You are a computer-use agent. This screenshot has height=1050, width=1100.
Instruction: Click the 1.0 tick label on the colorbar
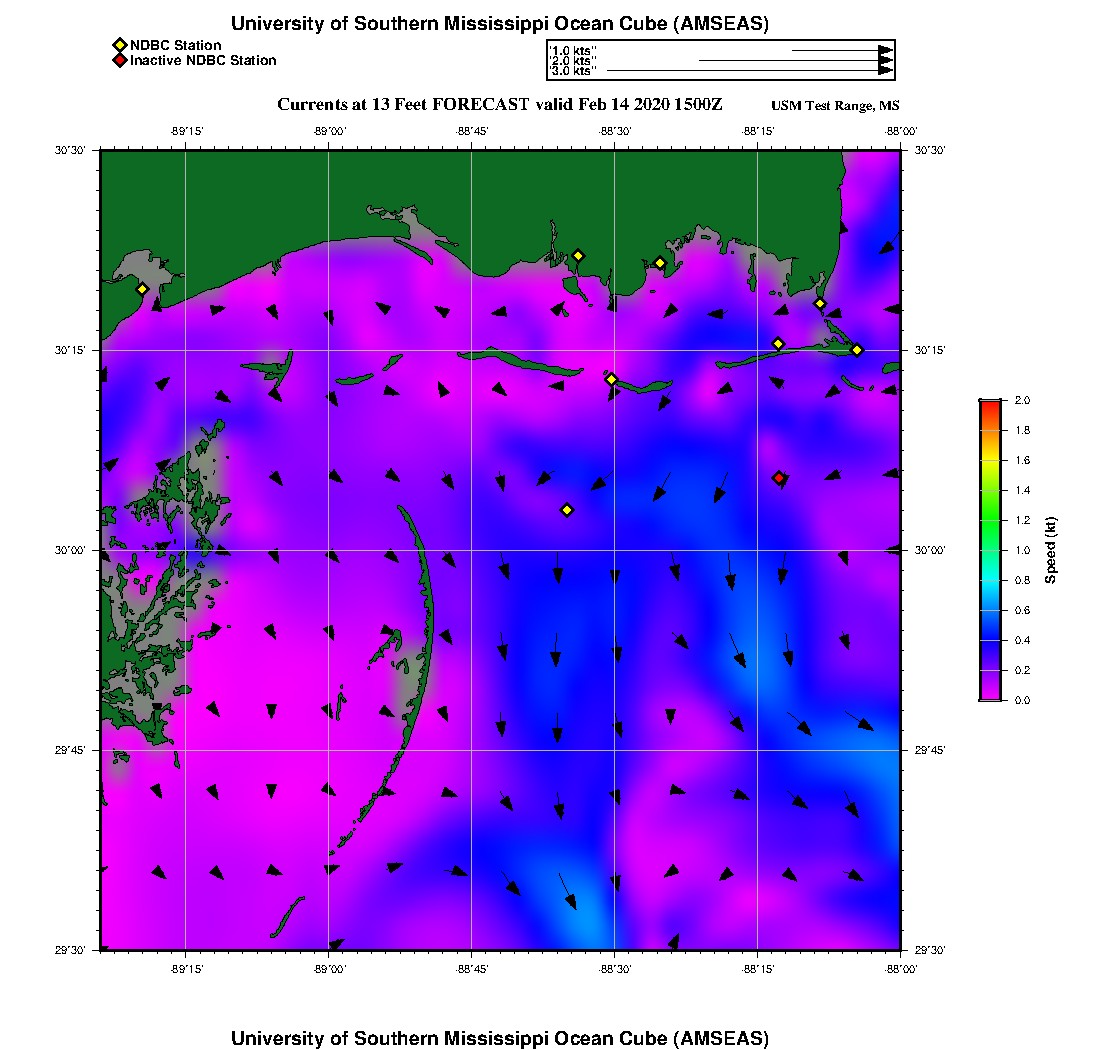1022,550
